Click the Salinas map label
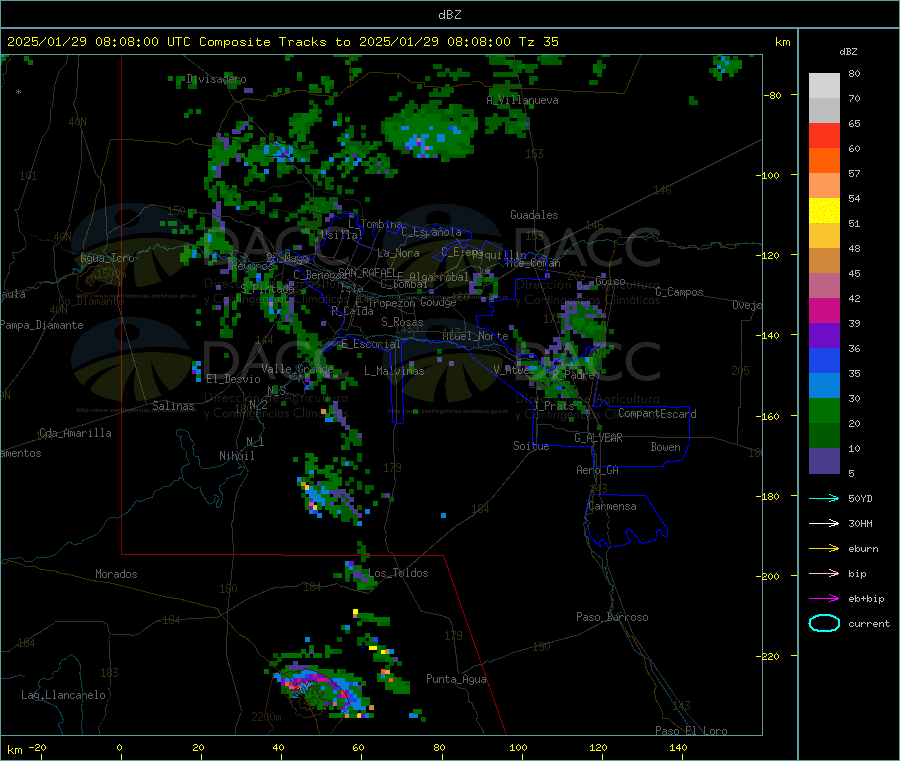Image resolution: width=900 pixels, height=761 pixels. click(173, 406)
